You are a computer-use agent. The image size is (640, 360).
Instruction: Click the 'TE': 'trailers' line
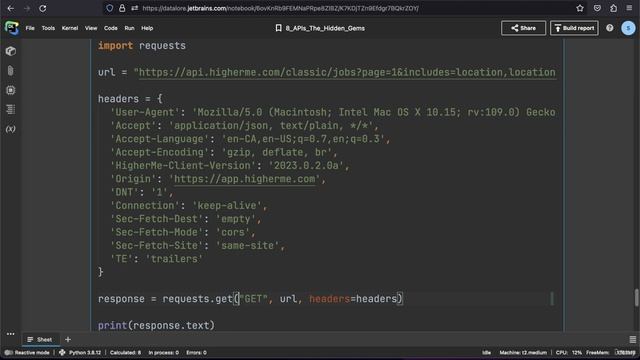pos(156,259)
